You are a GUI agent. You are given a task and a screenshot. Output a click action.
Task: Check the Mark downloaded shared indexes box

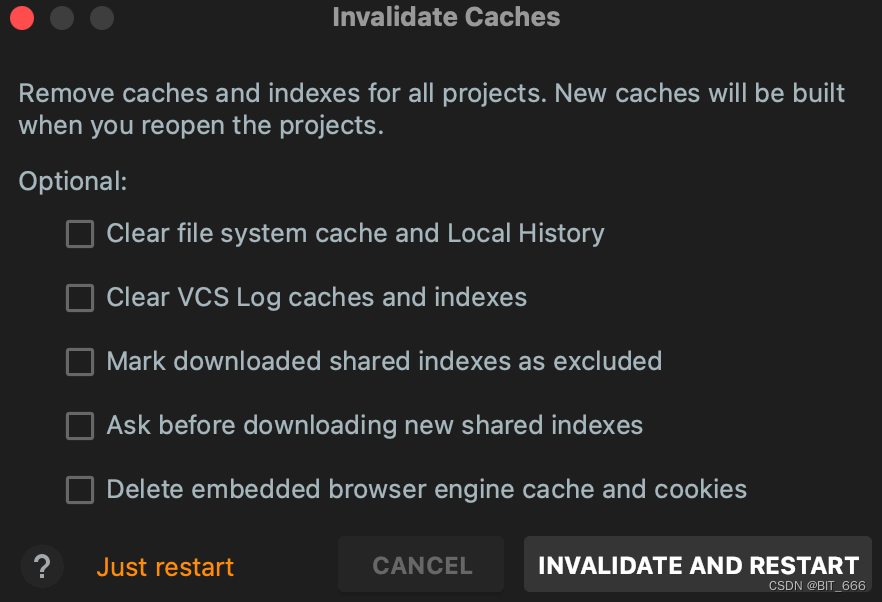coord(80,362)
